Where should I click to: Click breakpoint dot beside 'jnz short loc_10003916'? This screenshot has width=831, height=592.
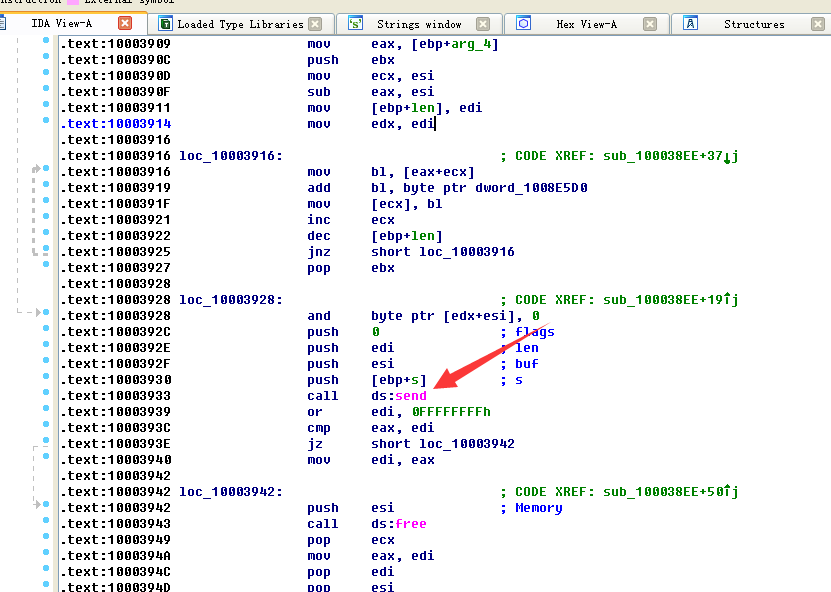pos(46,248)
